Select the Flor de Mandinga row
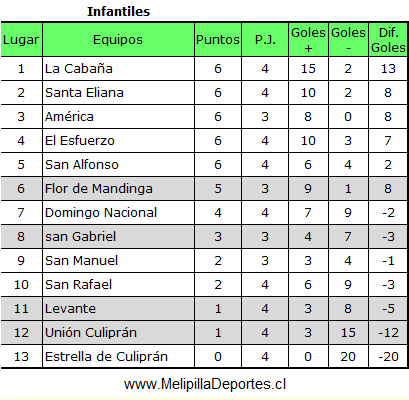The width and height of the screenshot is (409, 400). pos(204,189)
